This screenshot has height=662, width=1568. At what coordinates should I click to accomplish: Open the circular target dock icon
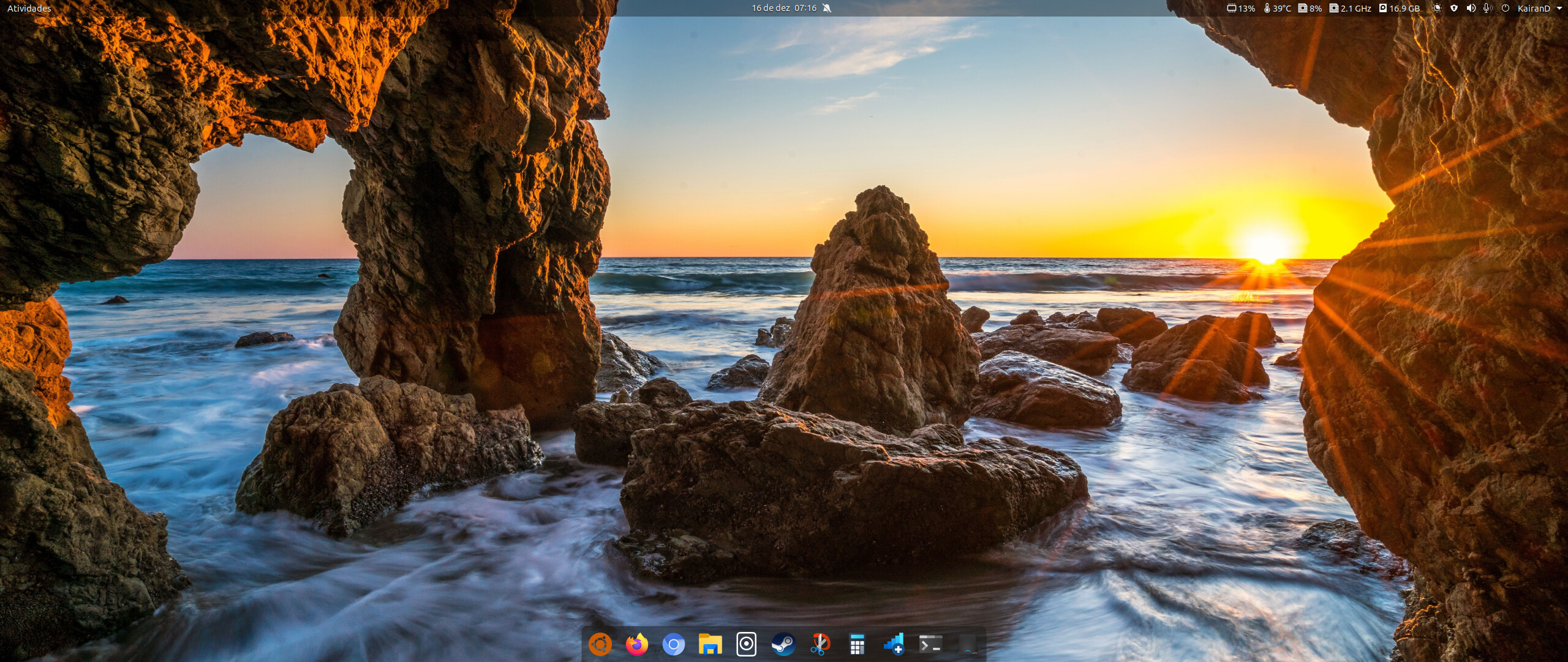[746, 644]
